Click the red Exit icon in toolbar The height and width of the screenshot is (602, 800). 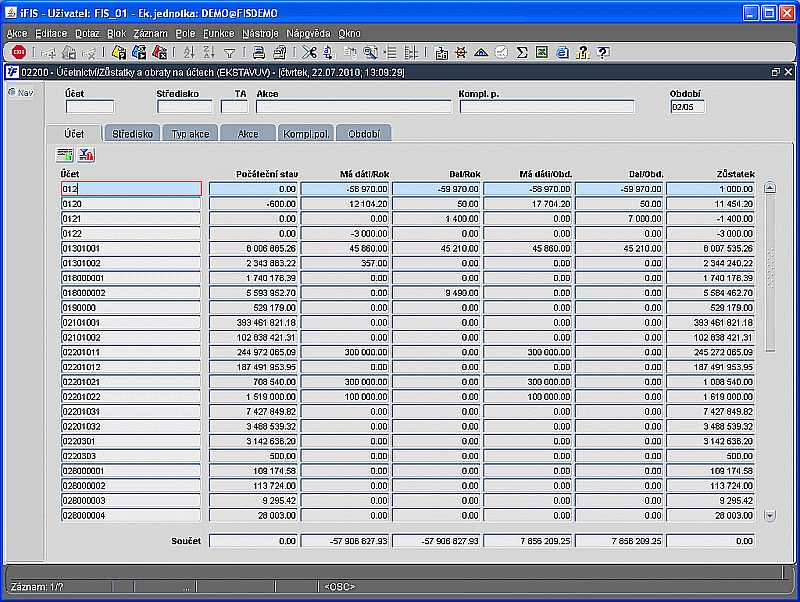(18, 53)
